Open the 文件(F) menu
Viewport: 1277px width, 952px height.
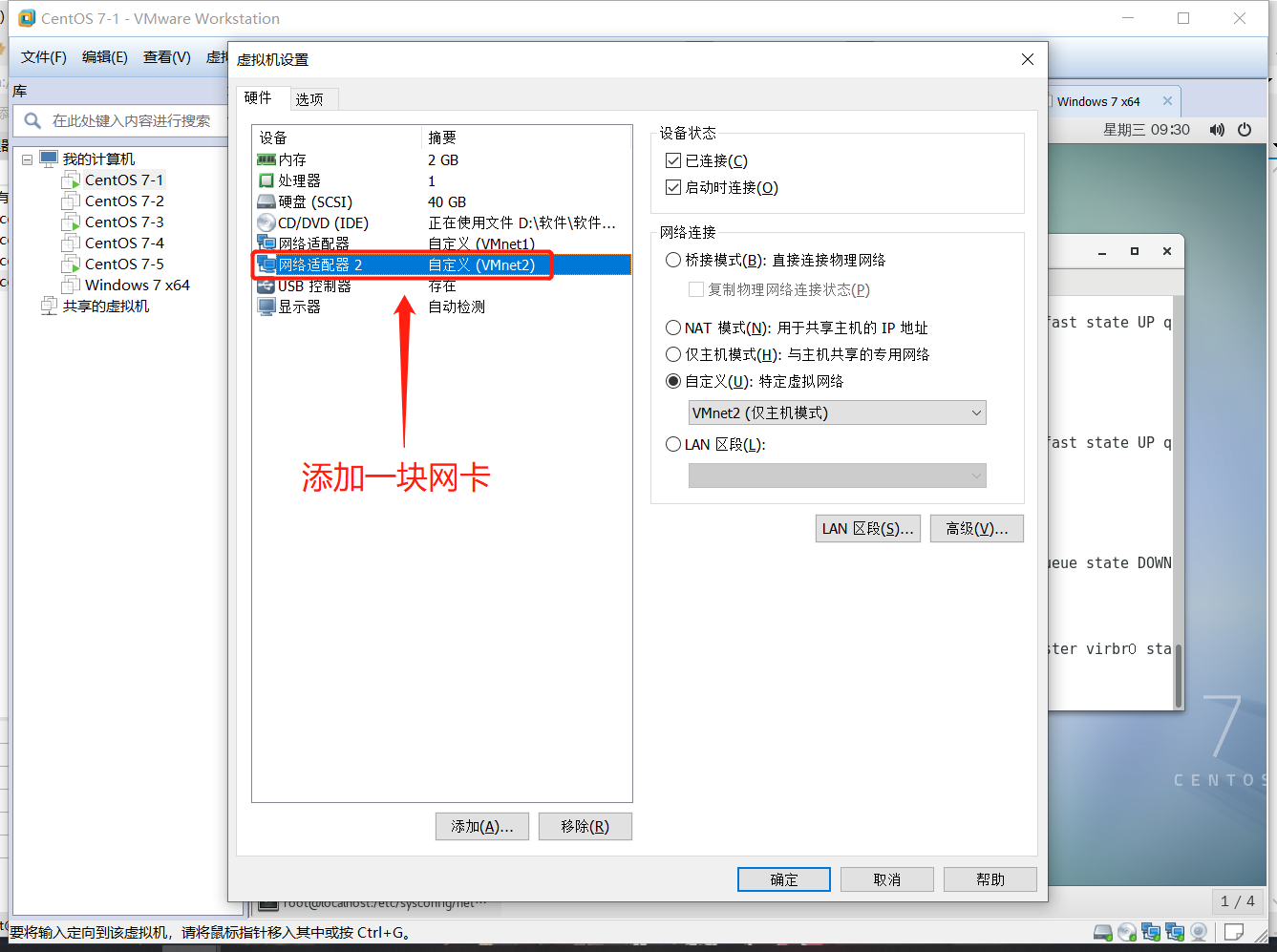pyautogui.click(x=44, y=57)
